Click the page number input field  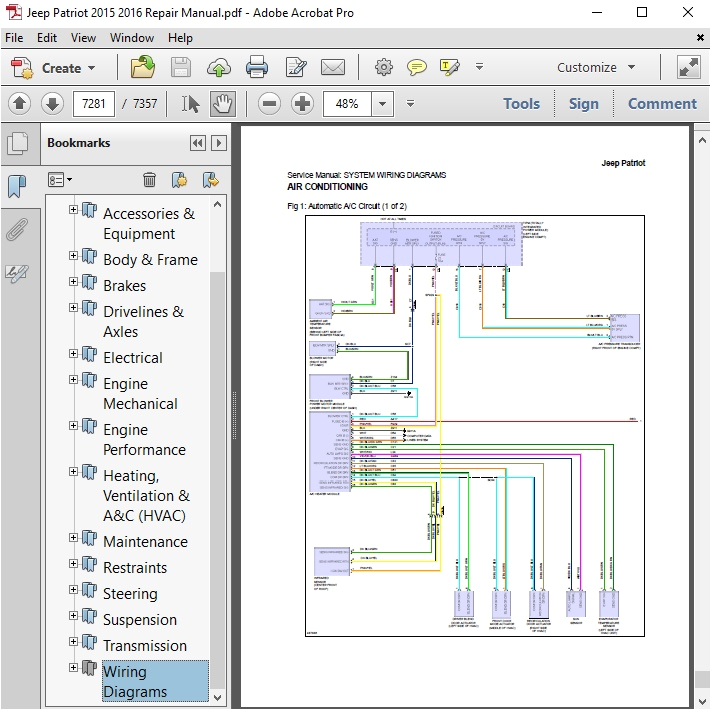click(x=93, y=103)
